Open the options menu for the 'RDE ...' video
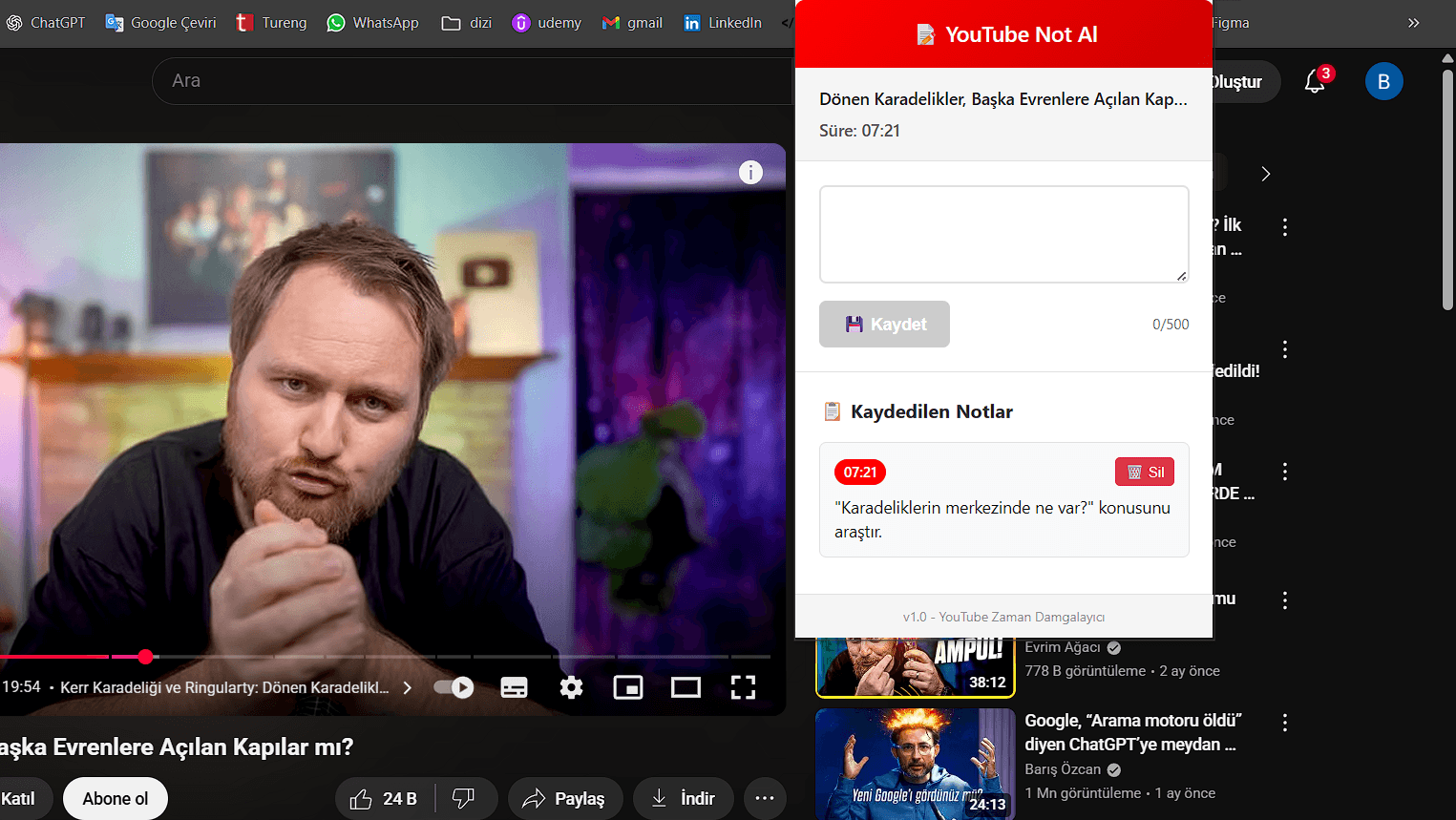 point(1285,472)
